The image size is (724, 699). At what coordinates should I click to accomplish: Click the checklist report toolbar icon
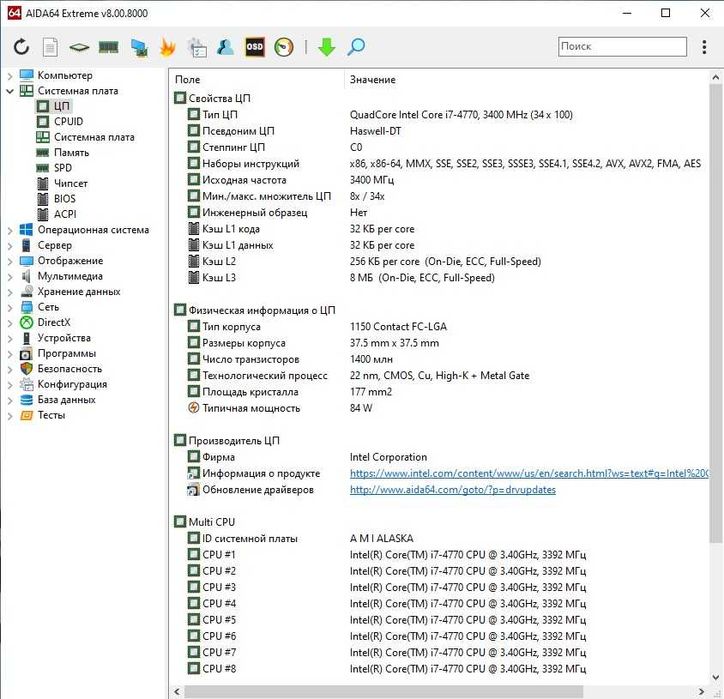point(197,48)
